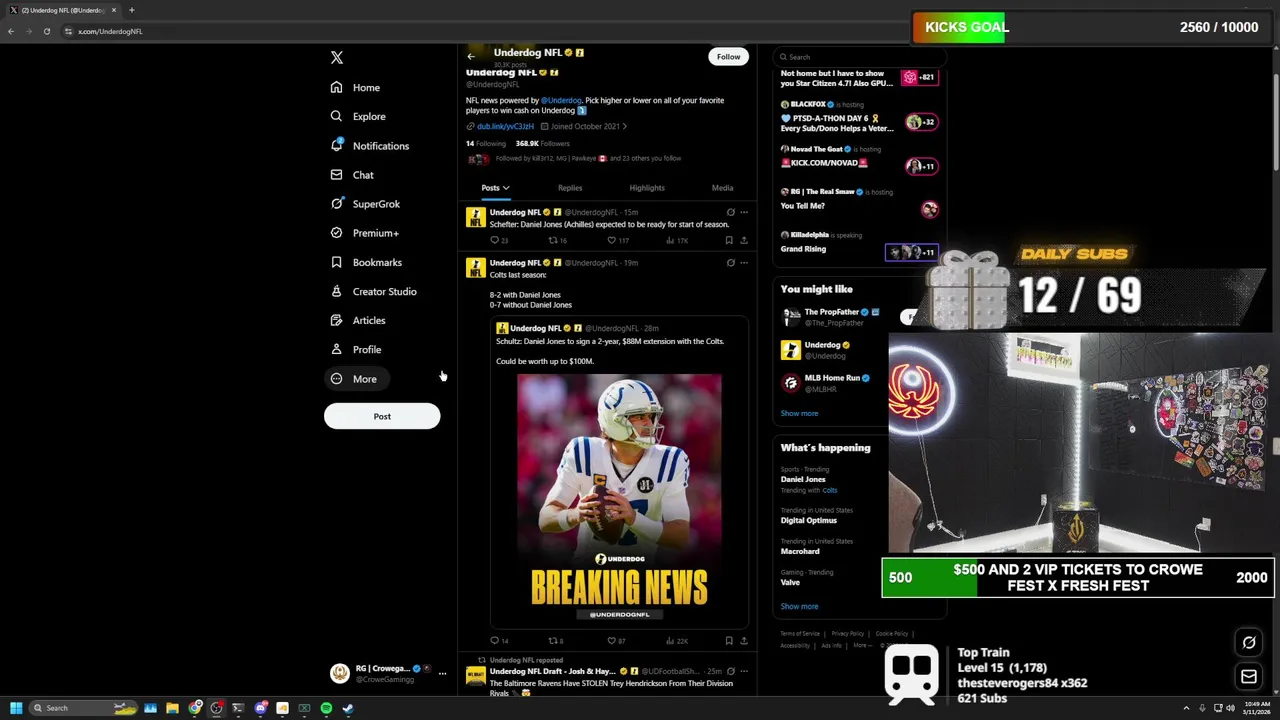This screenshot has height=720, width=1280.
Task: Switch to Replies tab
Action: pyautogui.click(x=570, y=188)
